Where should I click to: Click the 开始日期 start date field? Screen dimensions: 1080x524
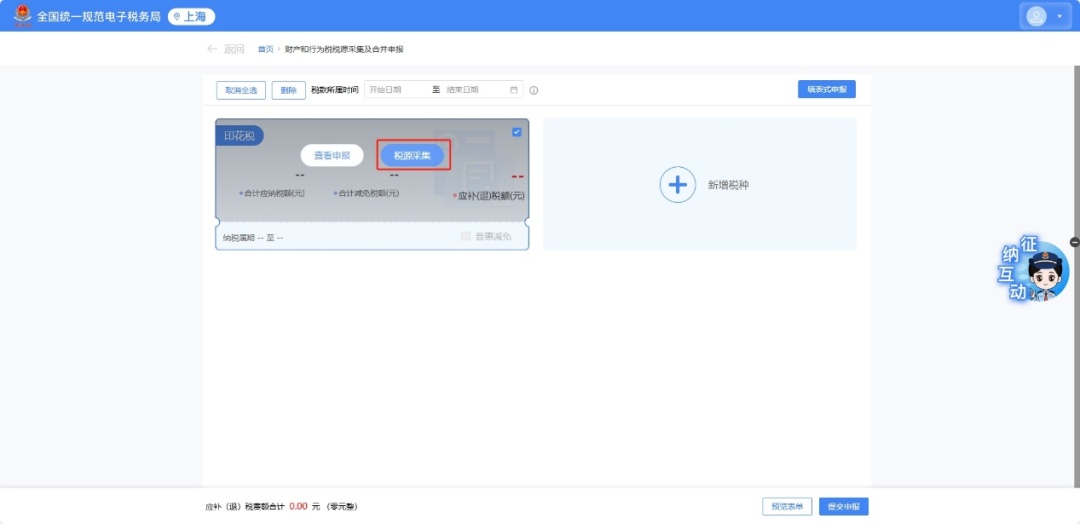pos(397,90)
